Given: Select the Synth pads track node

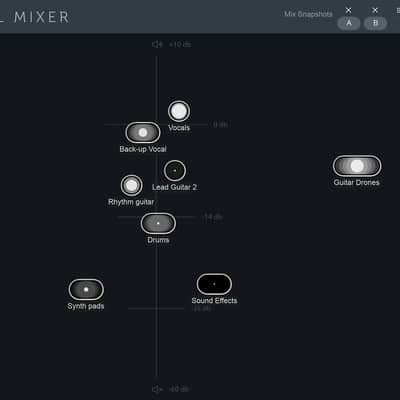Looking at the screenshot, I should (x=86, y=289).
